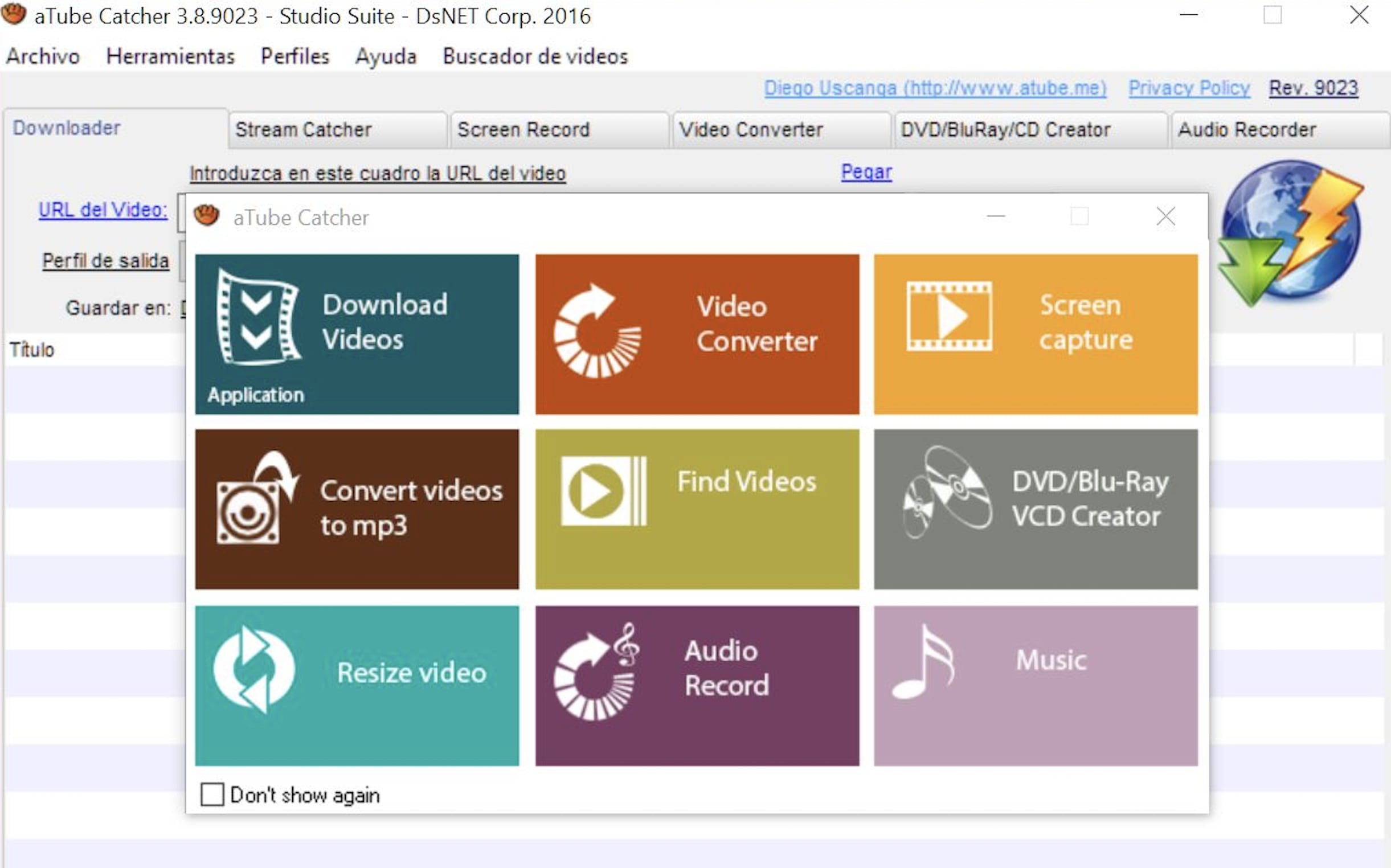This screenshot has width=1391, height=868.
Task: Enable the Don't show again checkbox
Action: (x=212, y=795)
